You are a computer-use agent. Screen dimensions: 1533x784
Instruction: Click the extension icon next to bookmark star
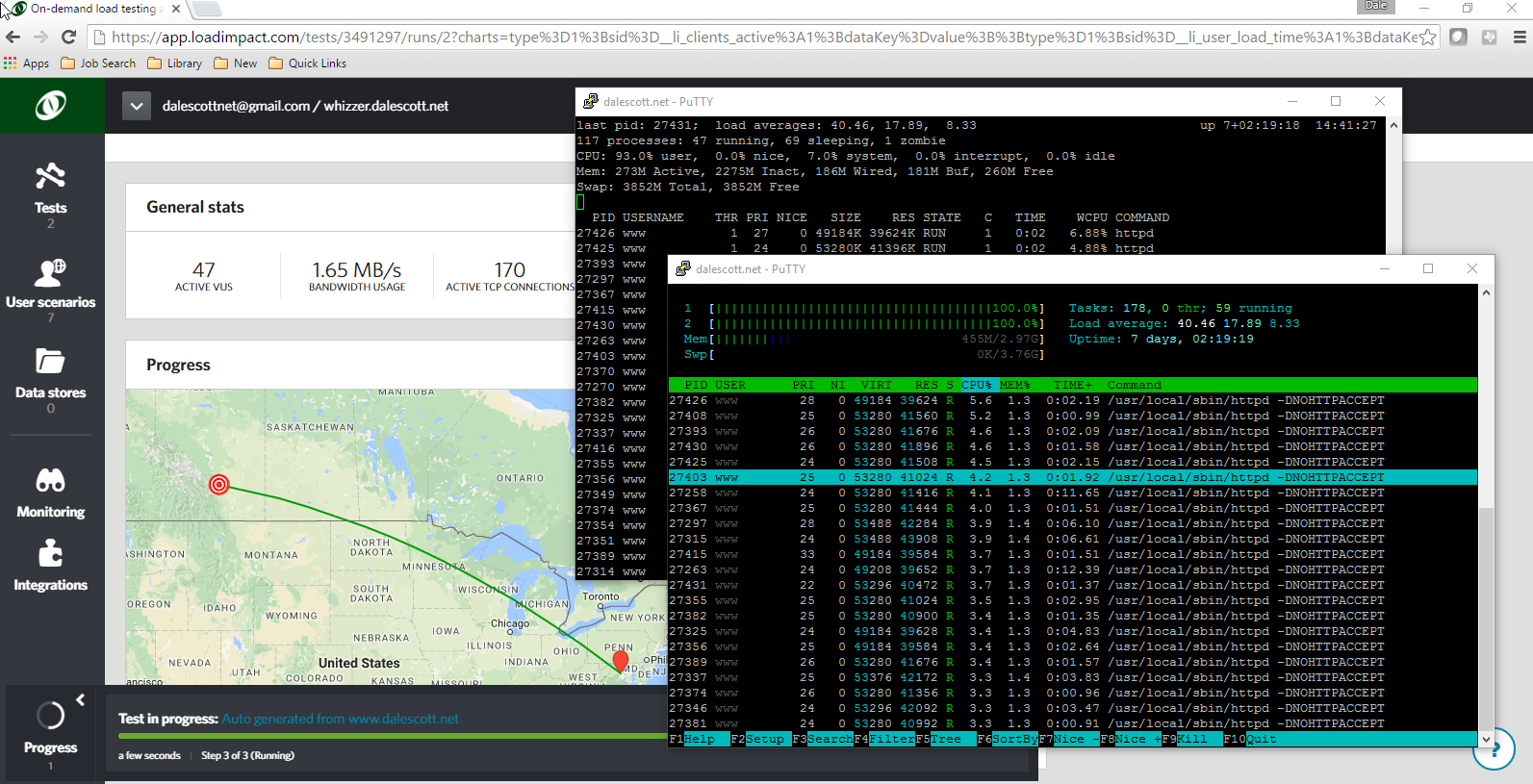coord(1459,37)
